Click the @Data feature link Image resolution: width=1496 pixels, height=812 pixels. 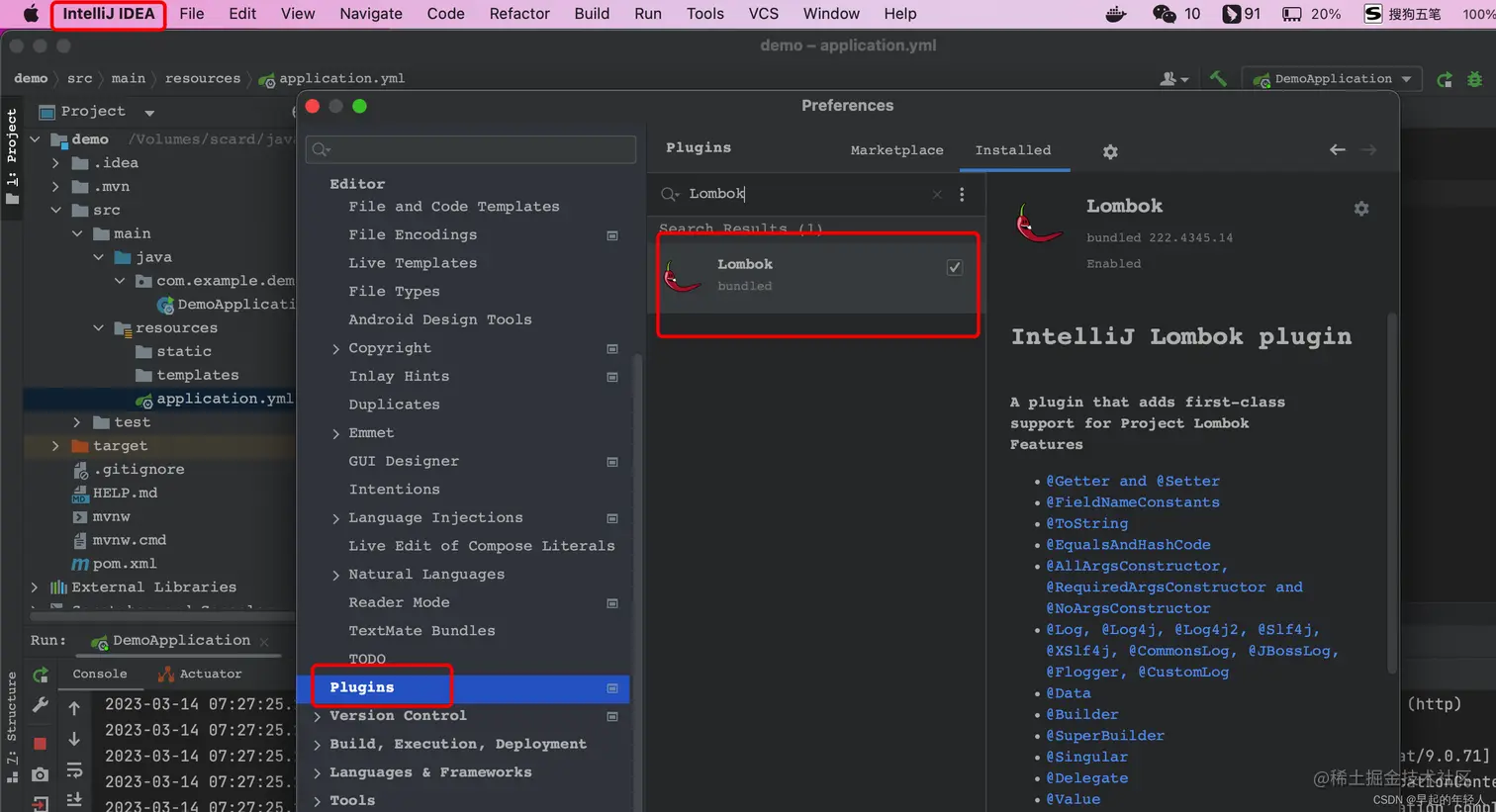(1069, 694)
